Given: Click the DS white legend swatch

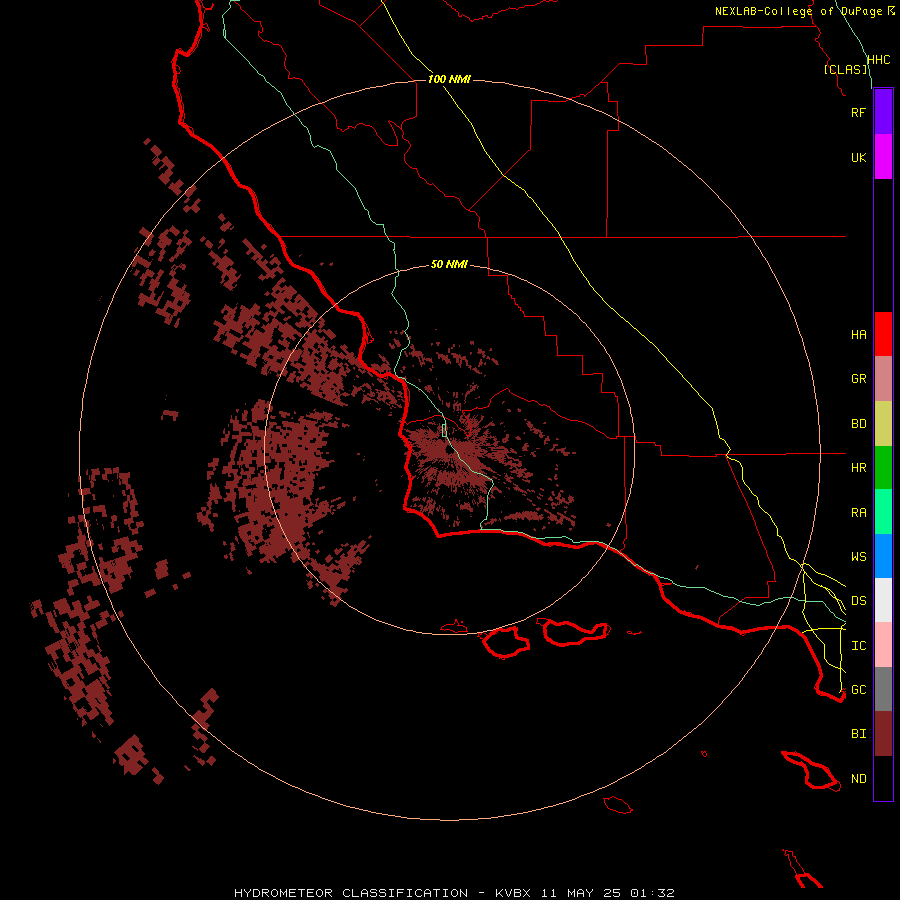Looking at the screenshot, I should 883,600.
